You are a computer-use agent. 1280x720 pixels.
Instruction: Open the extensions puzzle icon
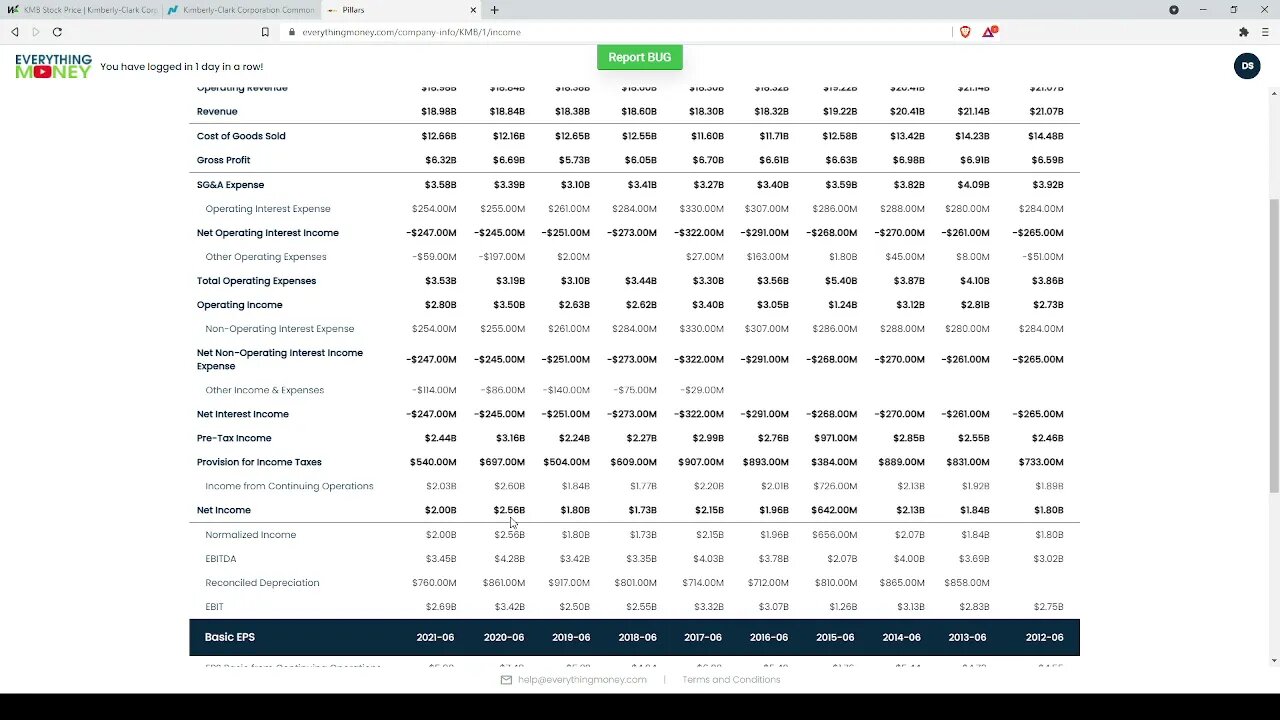click(1244, 32)
